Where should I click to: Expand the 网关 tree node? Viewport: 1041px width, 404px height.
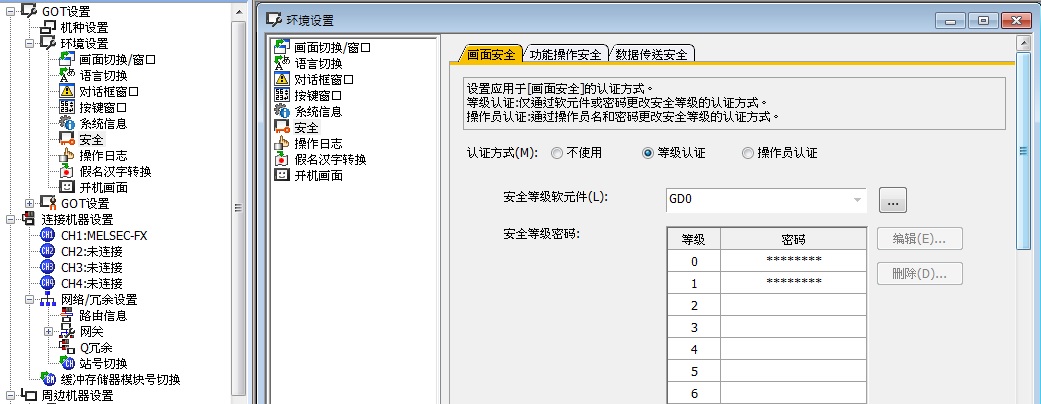(48, 331)
